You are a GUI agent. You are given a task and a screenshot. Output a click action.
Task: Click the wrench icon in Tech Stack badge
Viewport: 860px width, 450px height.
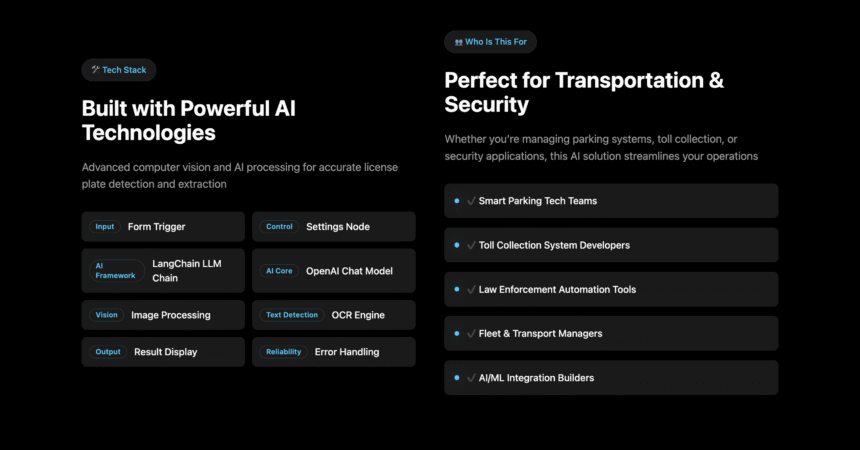pyautogui.click(x=95, y=70)
